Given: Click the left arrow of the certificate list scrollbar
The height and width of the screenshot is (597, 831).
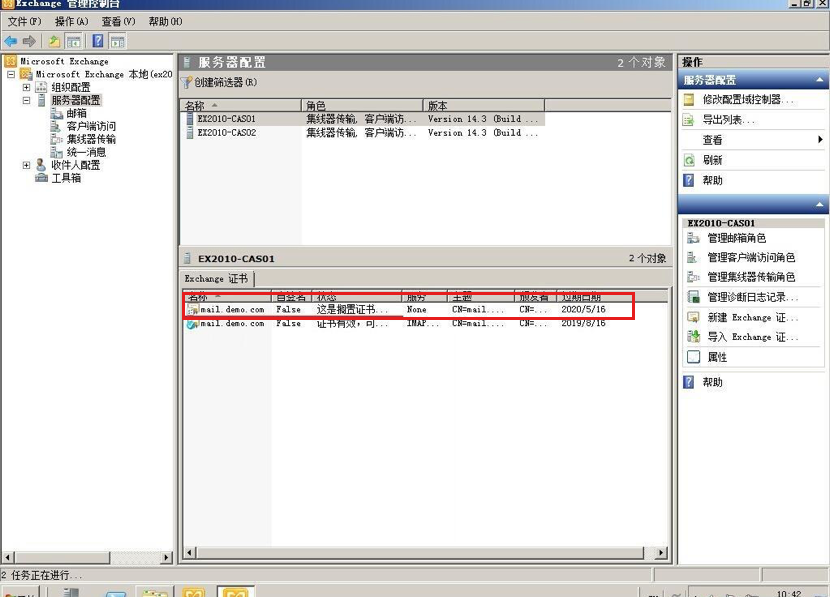Looking at the screenshot, I should [x=190, y=552].
